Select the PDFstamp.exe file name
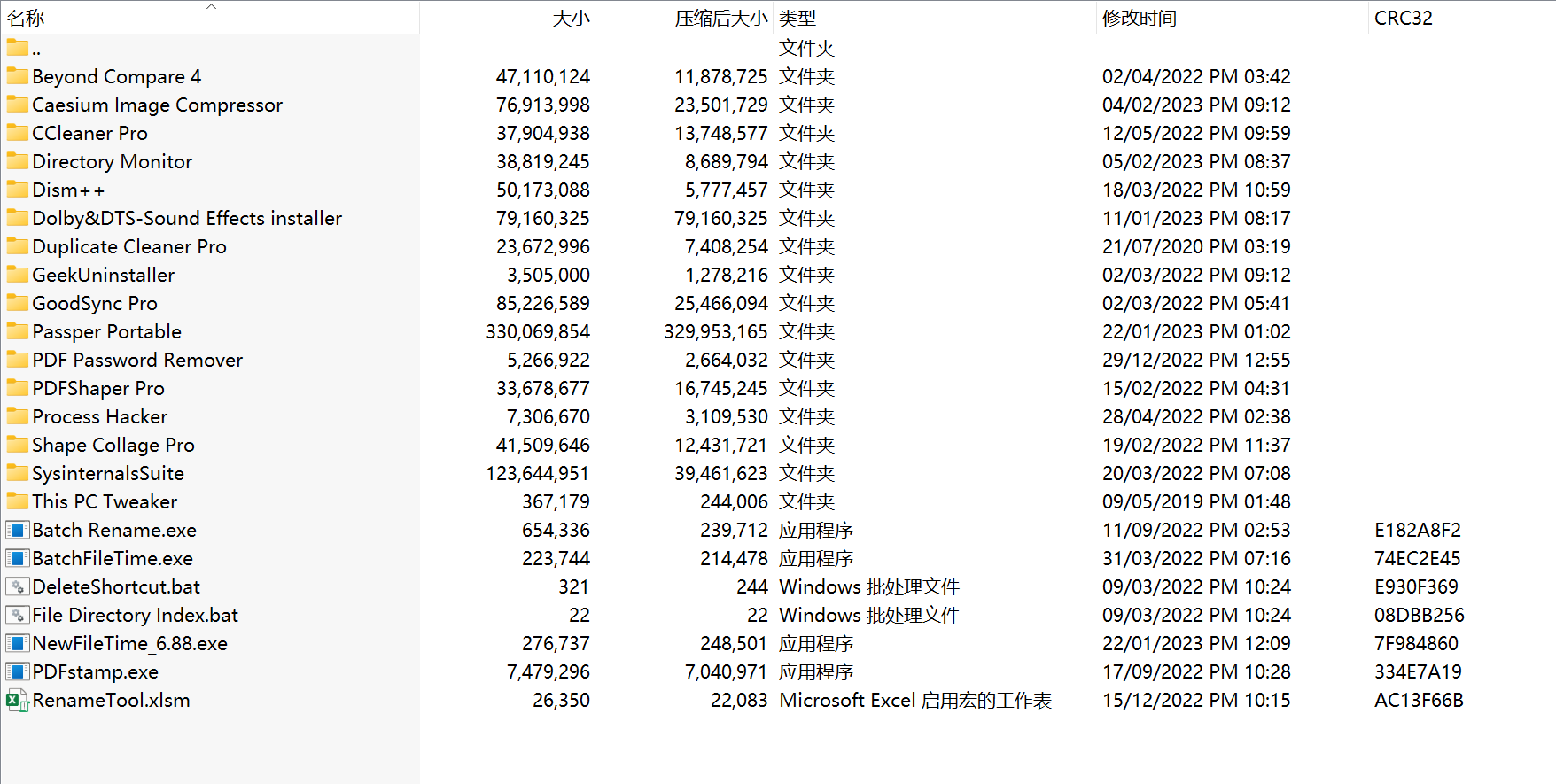This screenshot has height=784, width=1556. [96, 672]
